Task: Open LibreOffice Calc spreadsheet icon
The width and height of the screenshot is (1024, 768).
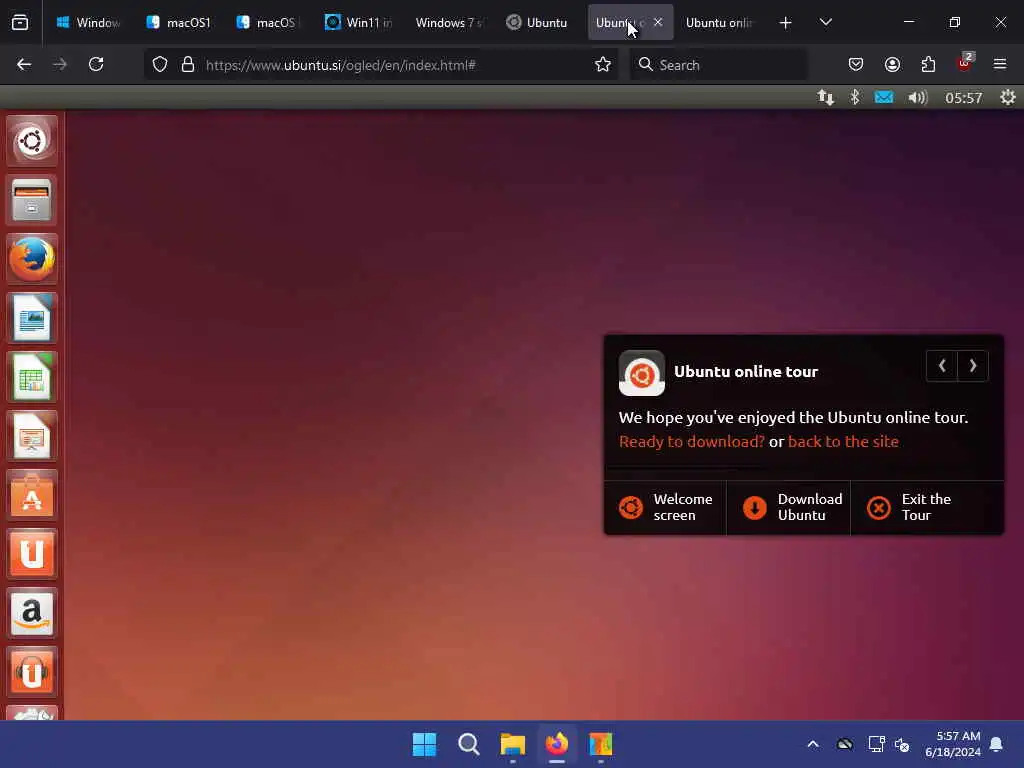Action: 31,377
